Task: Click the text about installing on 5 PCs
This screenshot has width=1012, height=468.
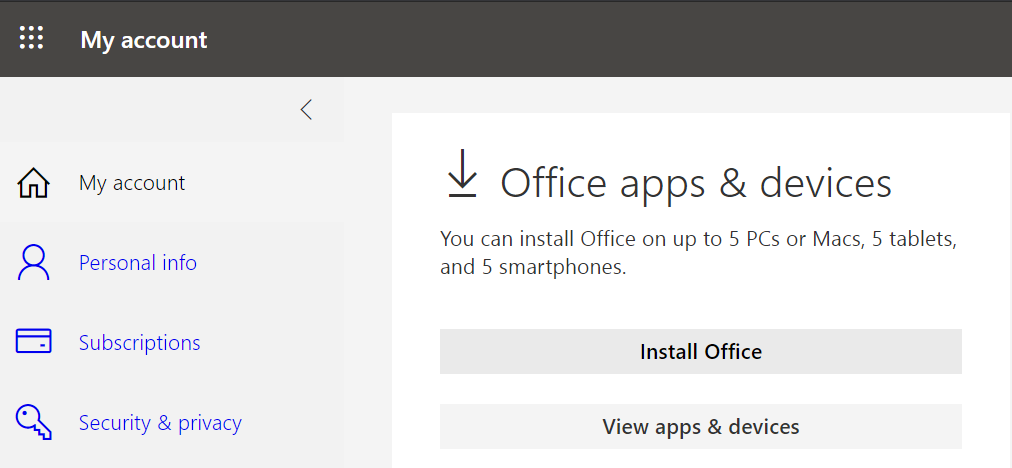Action: pos(698,253)
